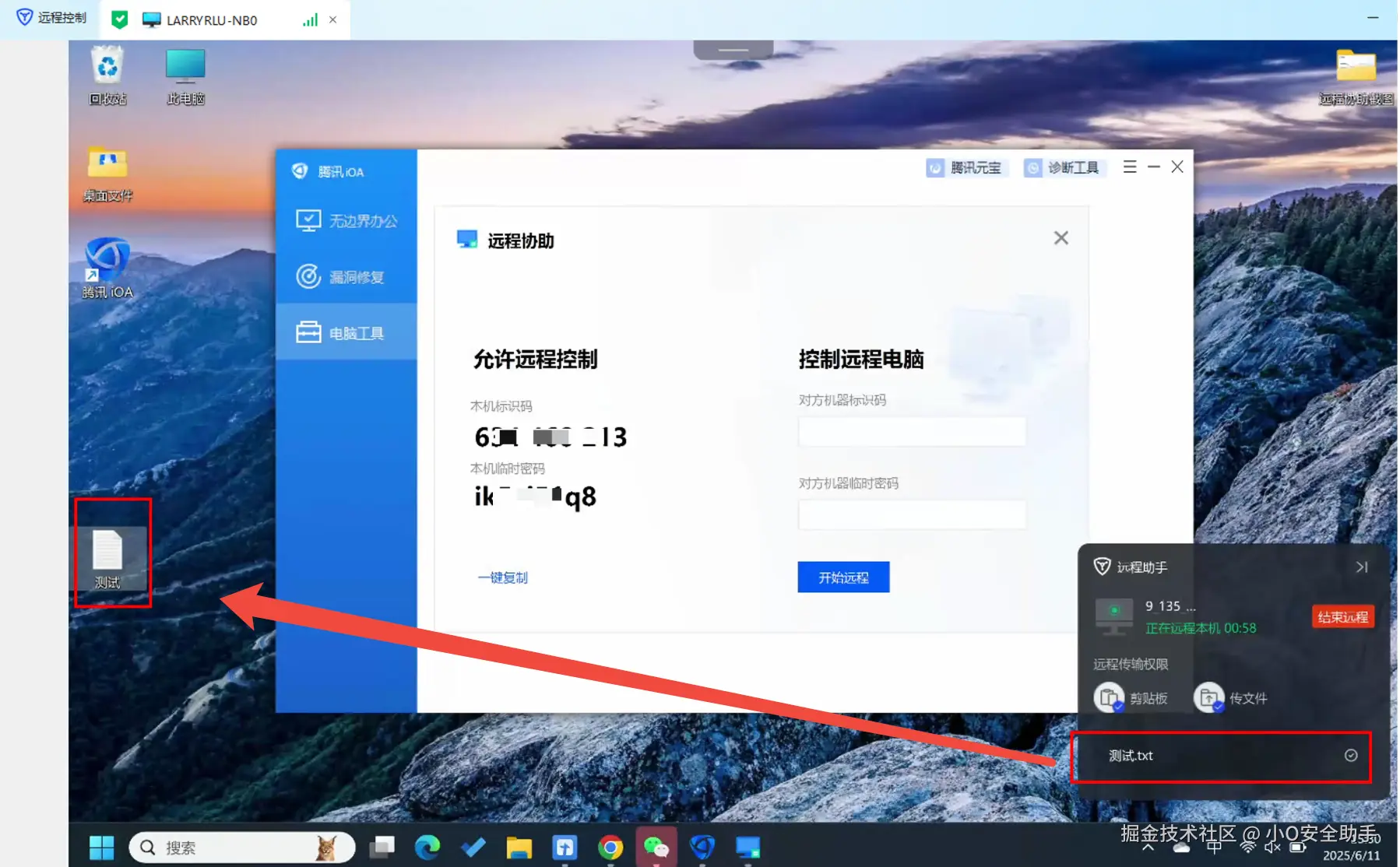Image resolution: width=1400 pixels, height=867 pixels.
Task: Close the 远程协助 dialog panel
Action: pos(1061,238)
